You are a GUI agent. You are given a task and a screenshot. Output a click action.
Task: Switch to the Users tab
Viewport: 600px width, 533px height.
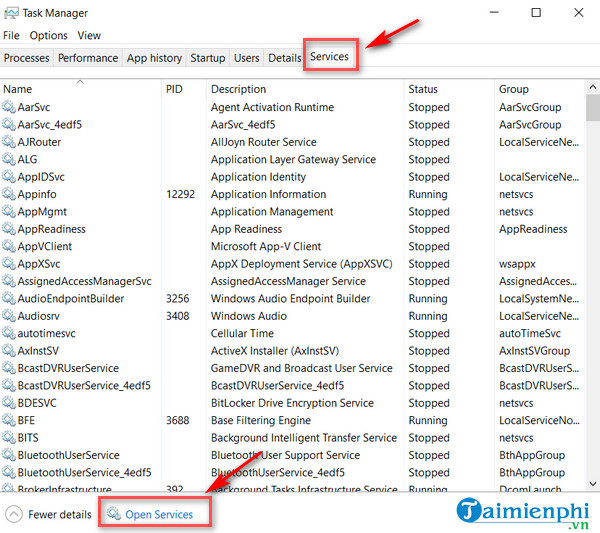(246, 58)
